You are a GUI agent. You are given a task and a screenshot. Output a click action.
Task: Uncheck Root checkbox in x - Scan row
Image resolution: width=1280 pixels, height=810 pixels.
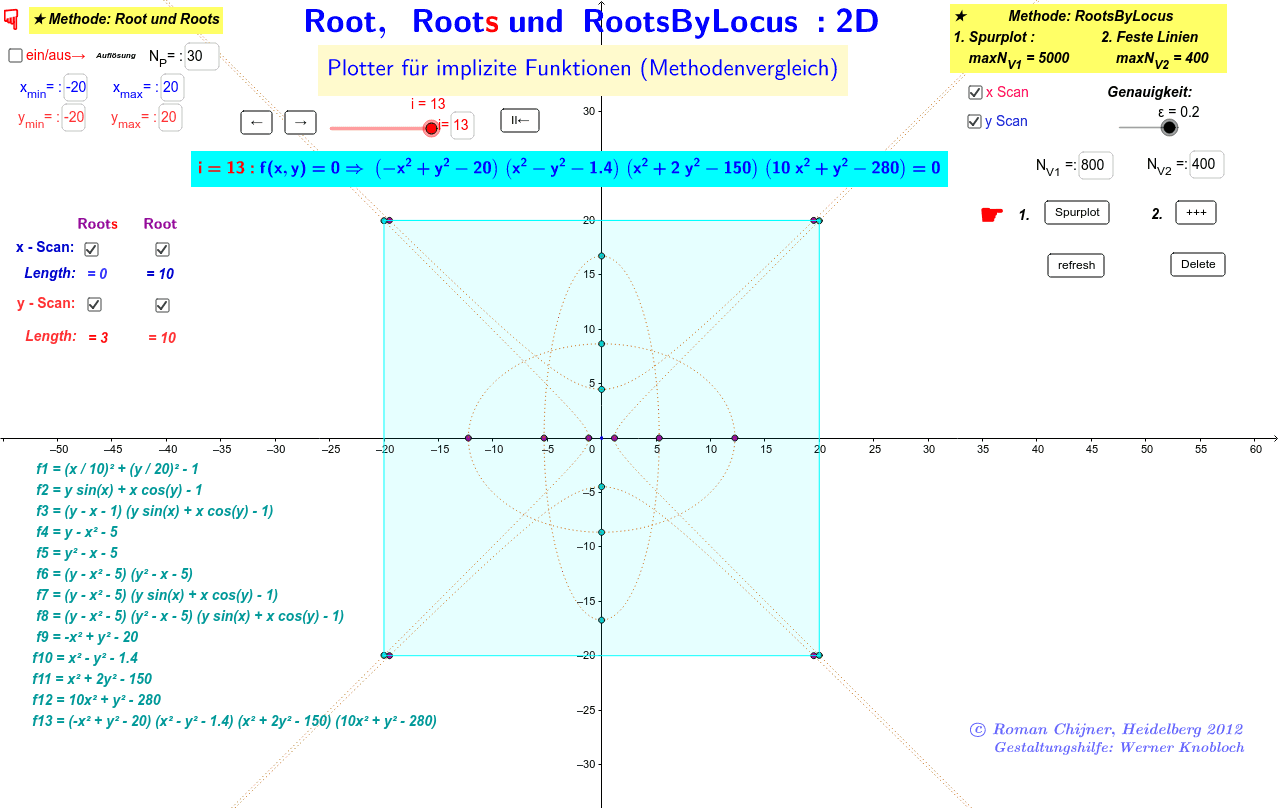pyautogui.click(x=162, y=249)
